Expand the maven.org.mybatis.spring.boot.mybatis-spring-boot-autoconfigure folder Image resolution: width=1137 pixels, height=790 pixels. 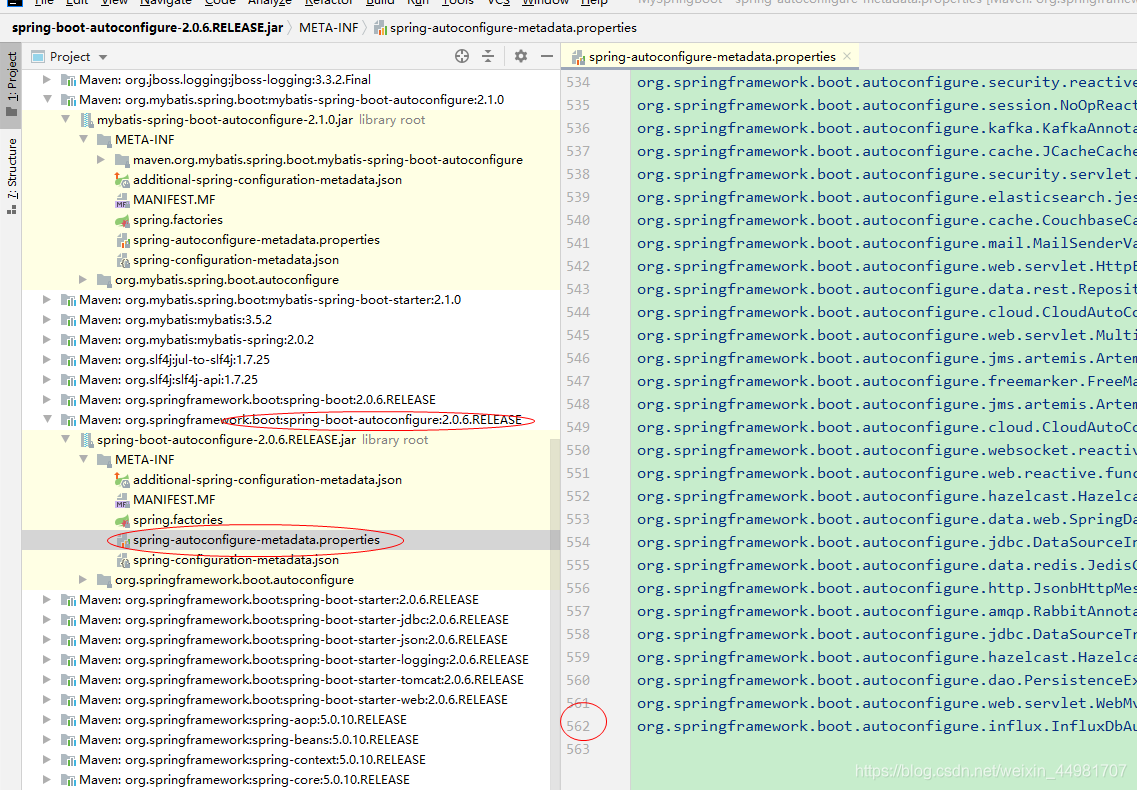tap(101, 160)
